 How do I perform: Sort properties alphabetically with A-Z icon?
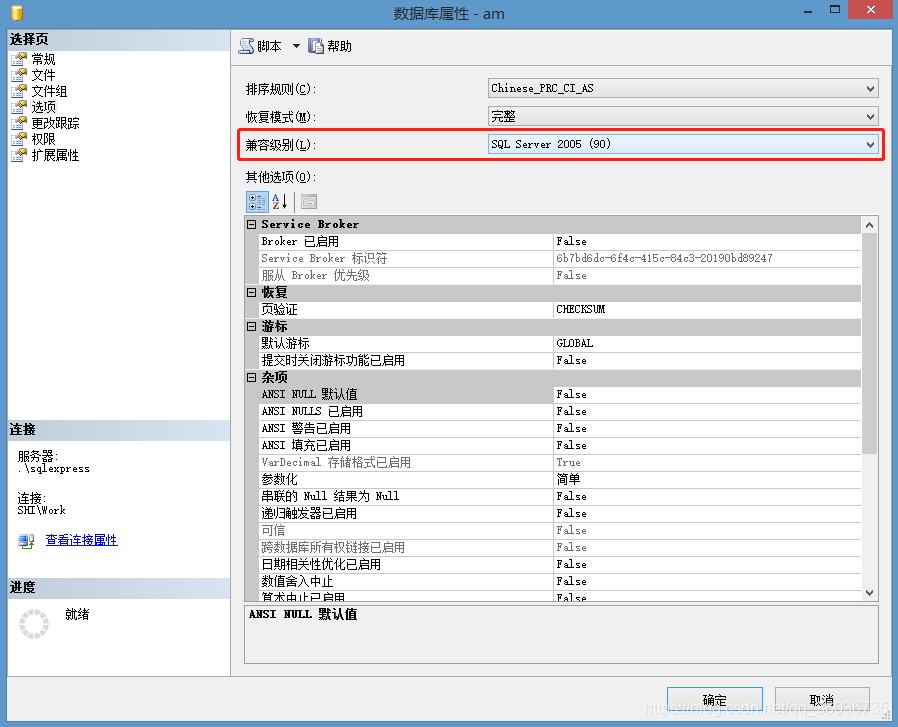click(x=280, y=201)
